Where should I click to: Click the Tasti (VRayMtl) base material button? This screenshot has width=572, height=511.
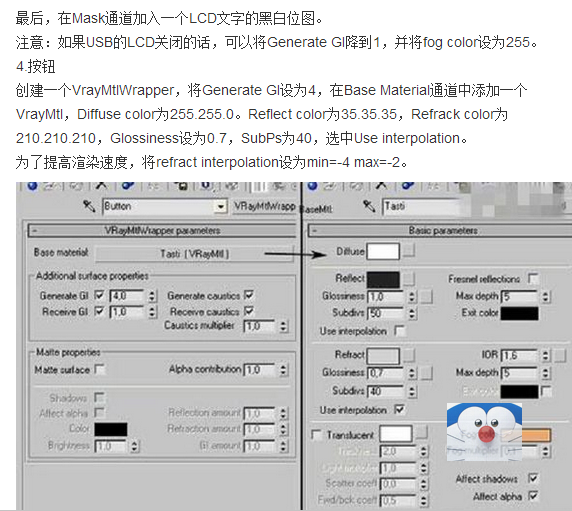click(x=194, y=254)
